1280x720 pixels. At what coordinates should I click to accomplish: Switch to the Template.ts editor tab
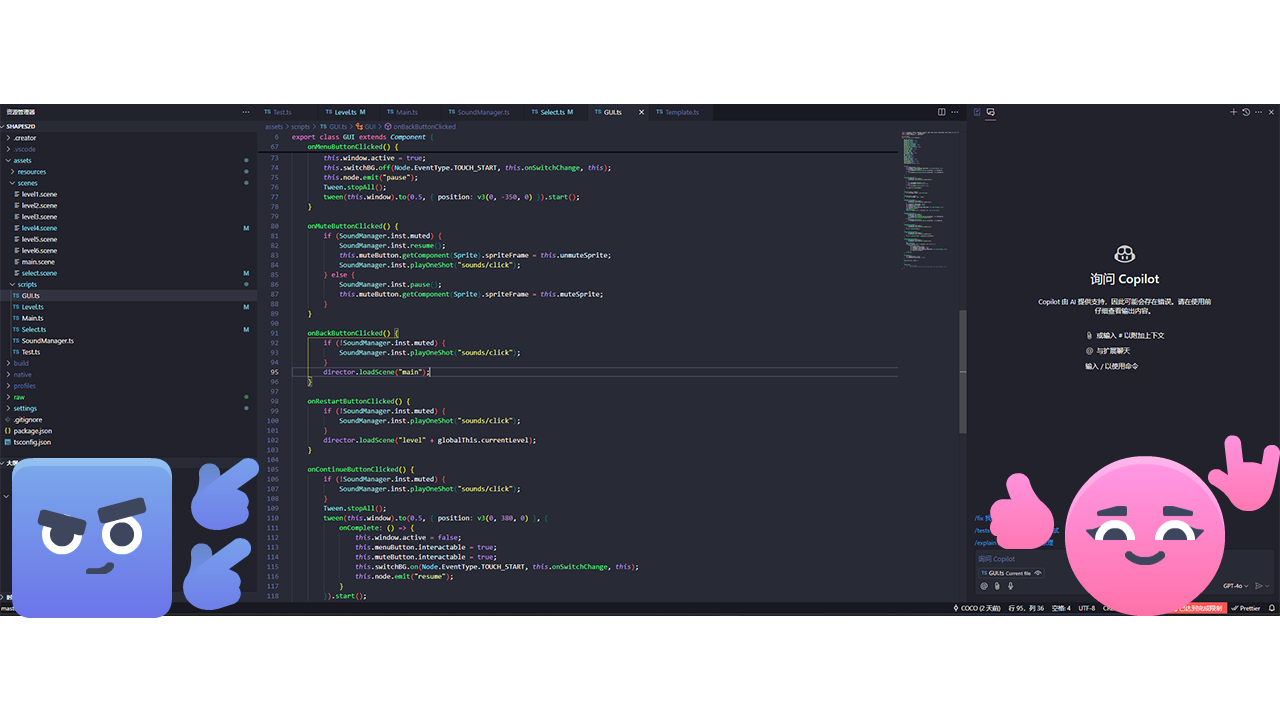coord(678,112)
